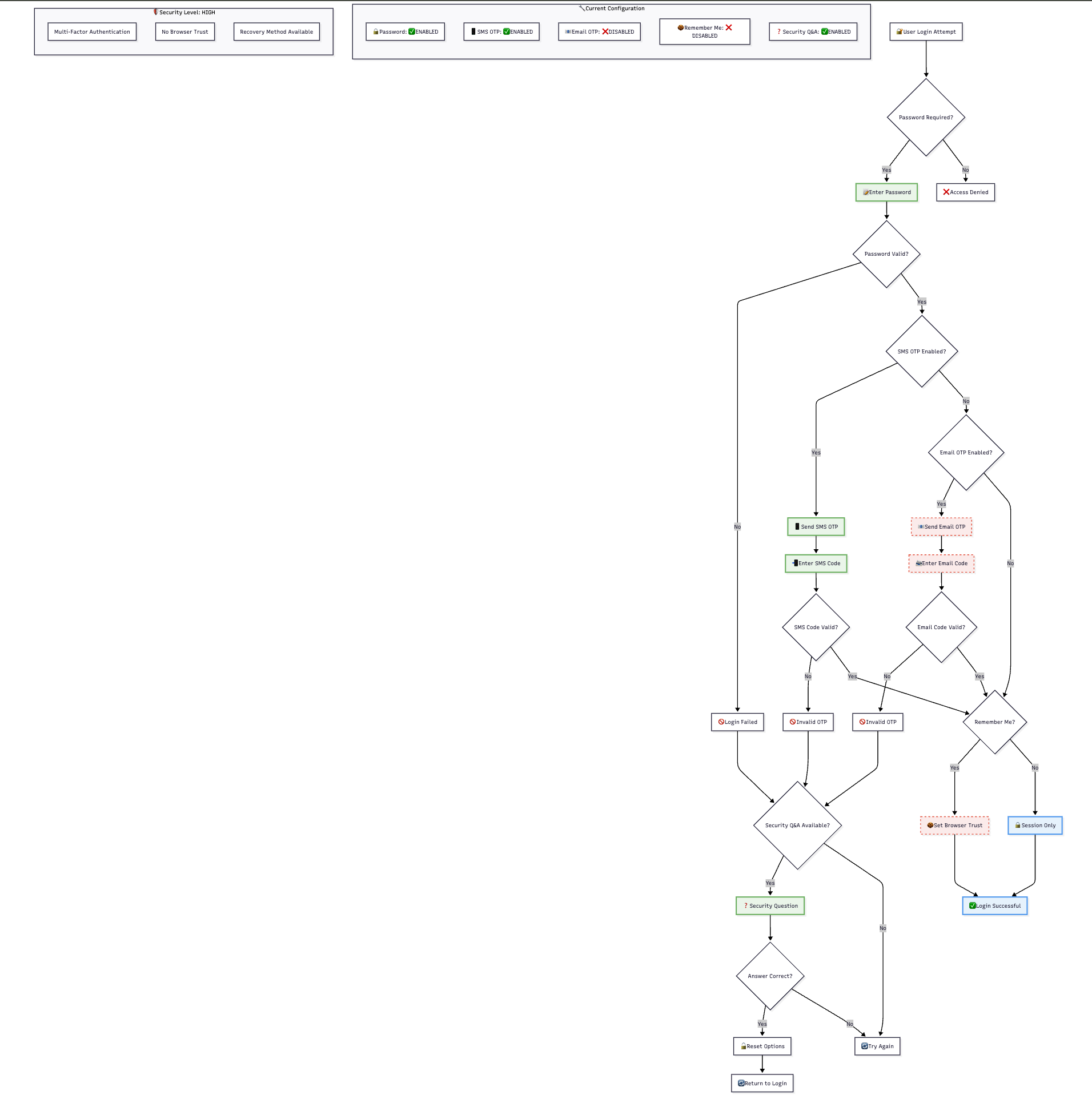The height and width of the screenshot is (1095, 1092).
Task: Click the red X in Email OTP: DISABLED box
Action: coord(605,31)
